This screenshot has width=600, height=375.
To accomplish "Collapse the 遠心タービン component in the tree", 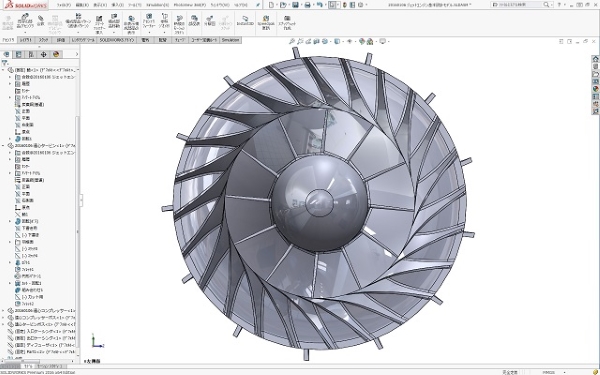I will pos(3,146).
